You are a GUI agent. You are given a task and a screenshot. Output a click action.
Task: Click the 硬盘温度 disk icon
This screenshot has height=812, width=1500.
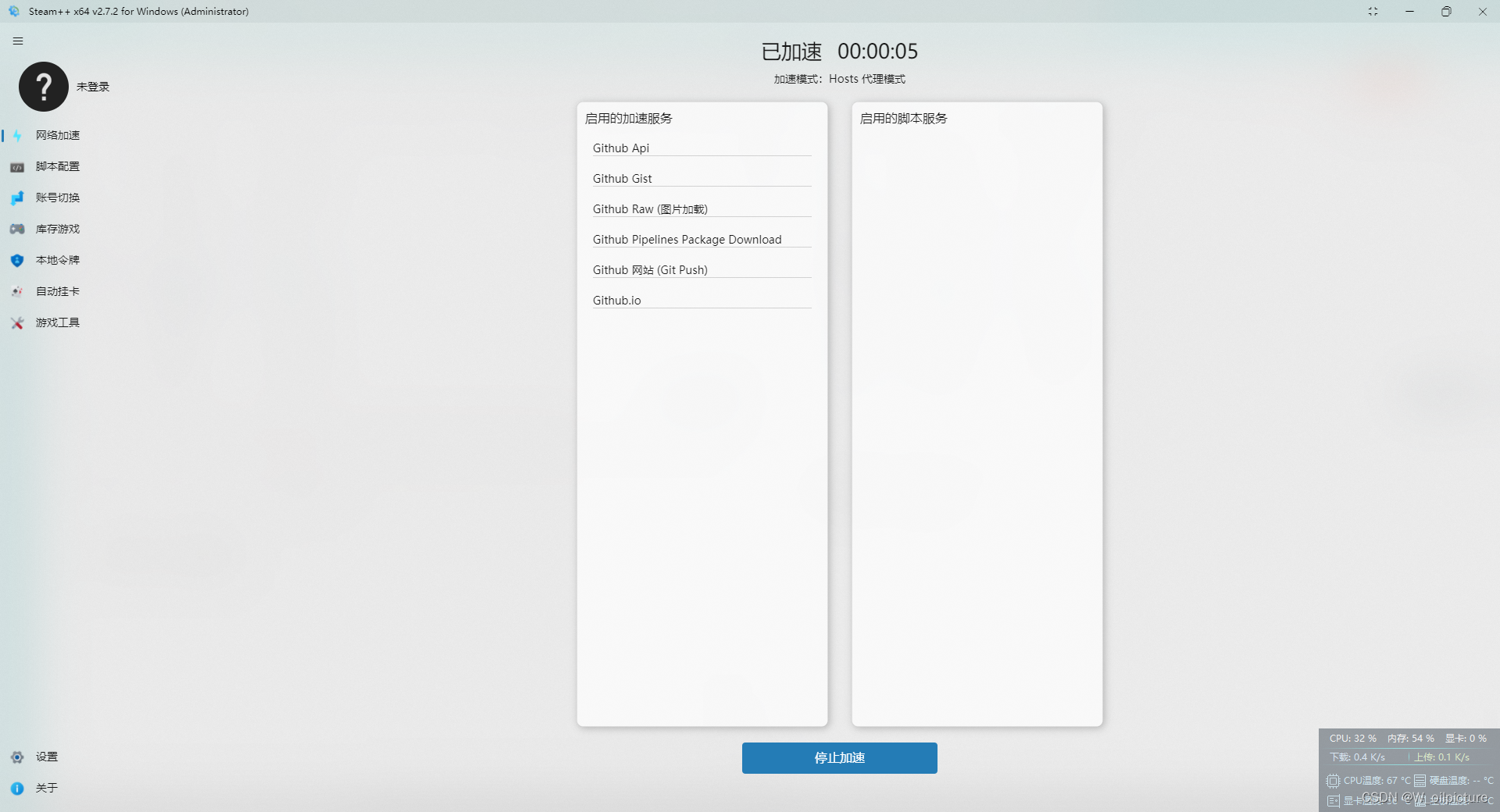coord(1420,781)
